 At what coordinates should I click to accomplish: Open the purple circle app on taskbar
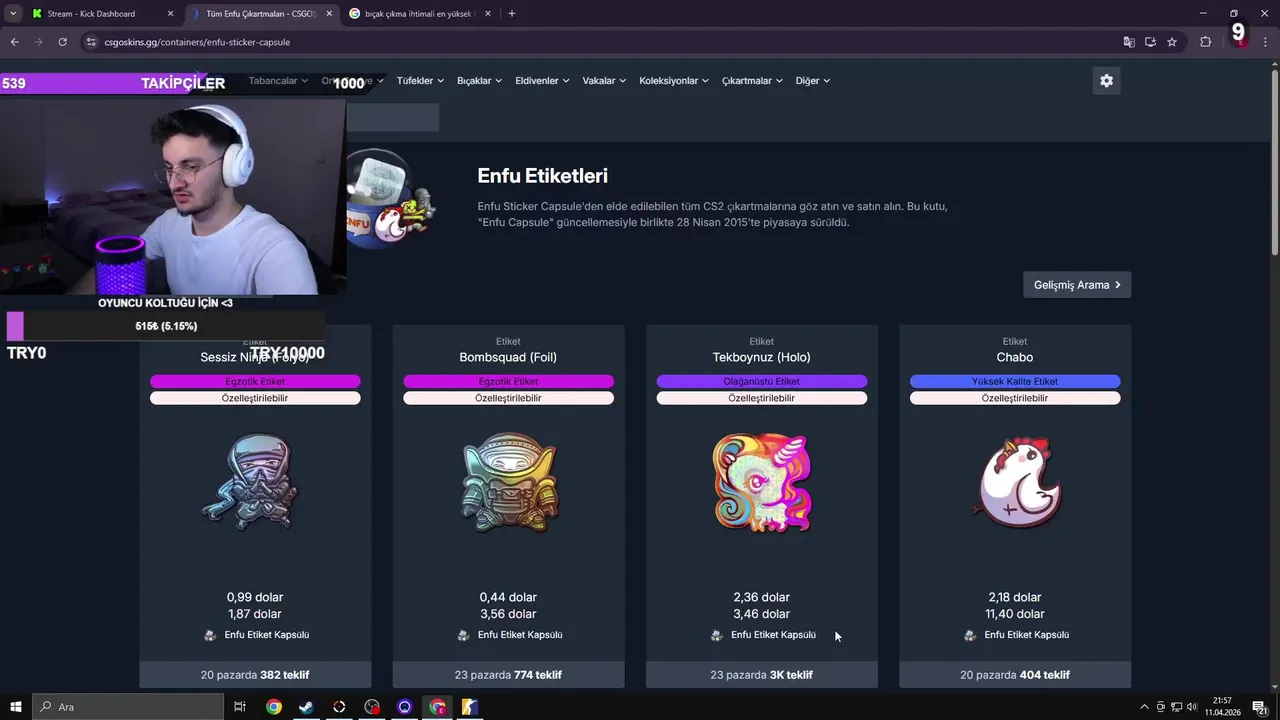404,707
